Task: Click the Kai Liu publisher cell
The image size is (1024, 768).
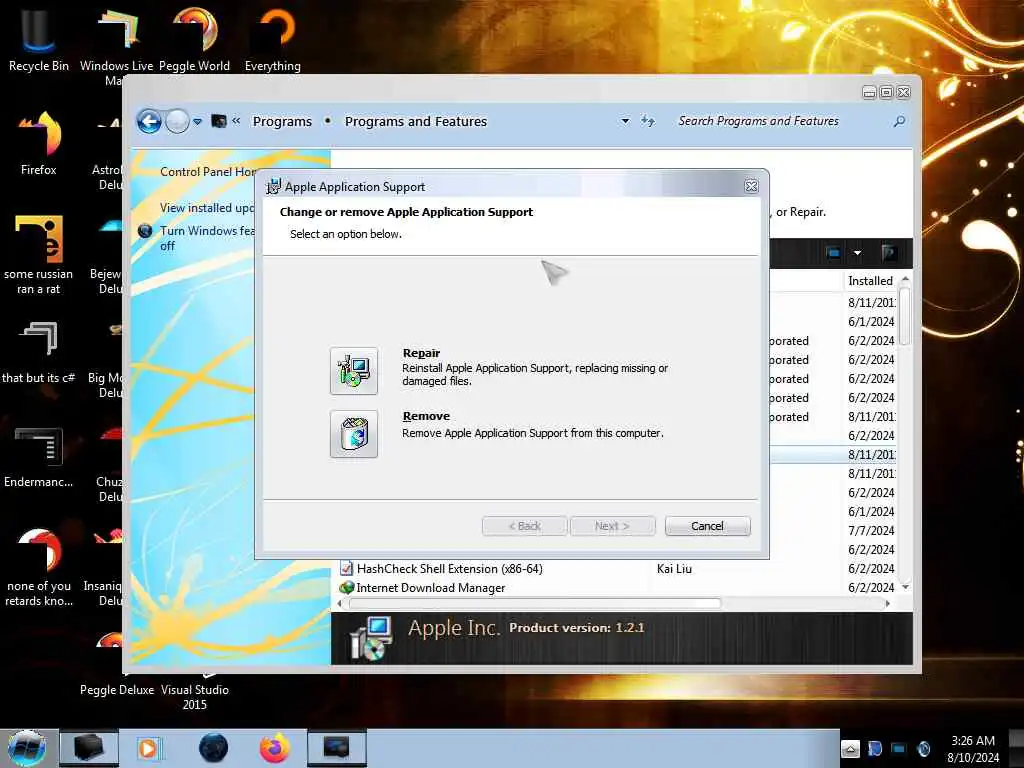Action: pyautogui.click(x=674, y=569)
